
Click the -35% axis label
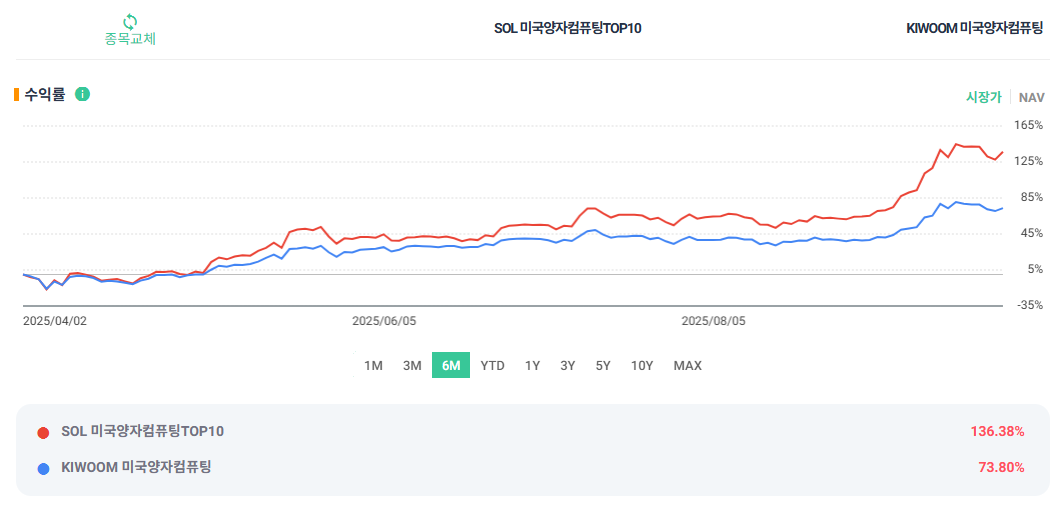point(1030,305)
